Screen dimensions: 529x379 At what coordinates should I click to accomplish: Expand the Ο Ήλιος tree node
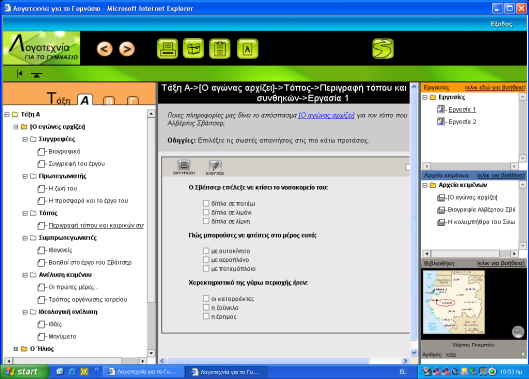point(16,349)
